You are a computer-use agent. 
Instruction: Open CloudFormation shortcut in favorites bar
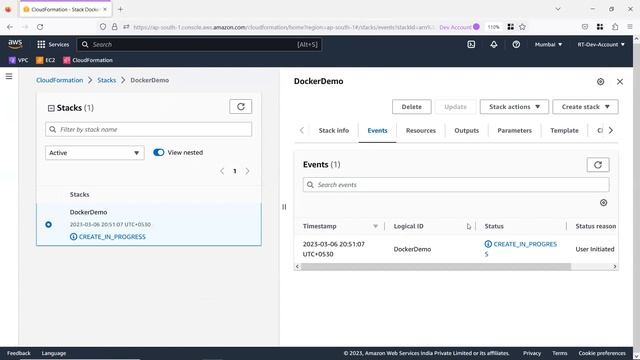pos(88,60)
